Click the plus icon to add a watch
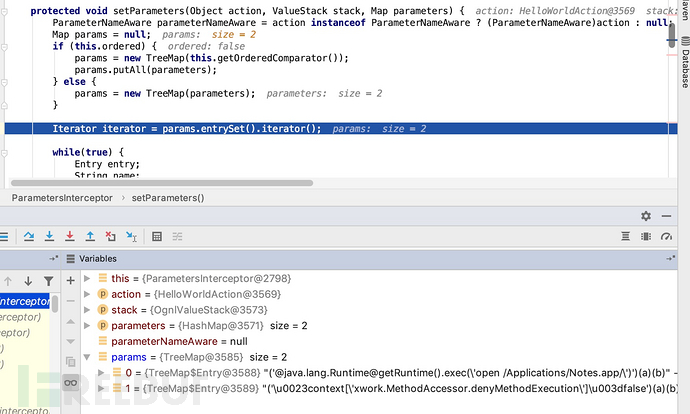This screenshot has height=414, width=690. coord(70,283)
